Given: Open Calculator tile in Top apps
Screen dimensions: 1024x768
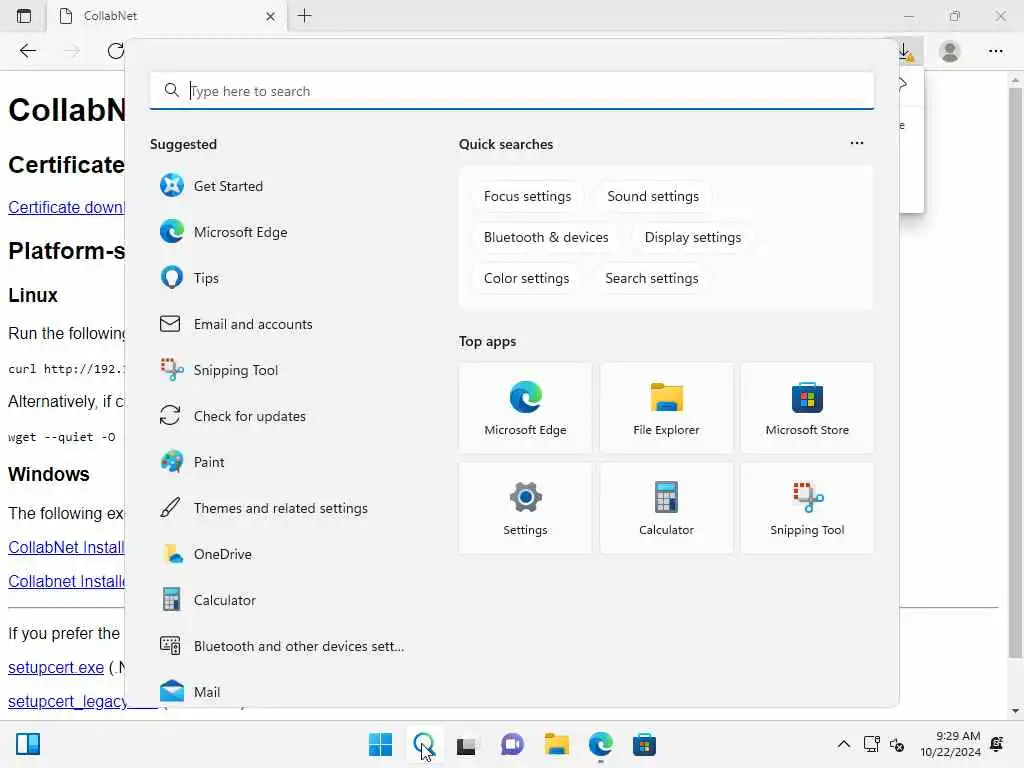Looking at the screenshot, I should tap(666, 508).
